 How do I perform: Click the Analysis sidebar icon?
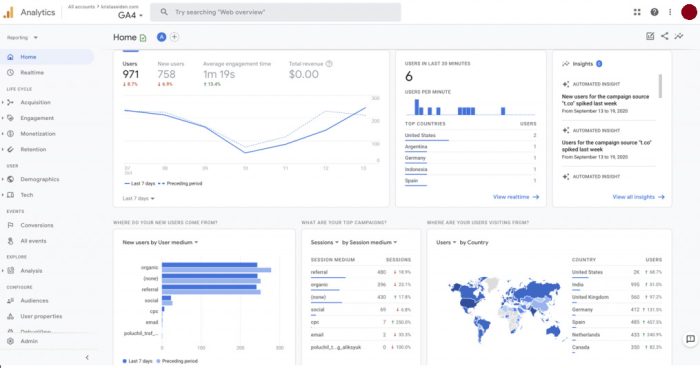pyautogui.click(x=11, y=271)
